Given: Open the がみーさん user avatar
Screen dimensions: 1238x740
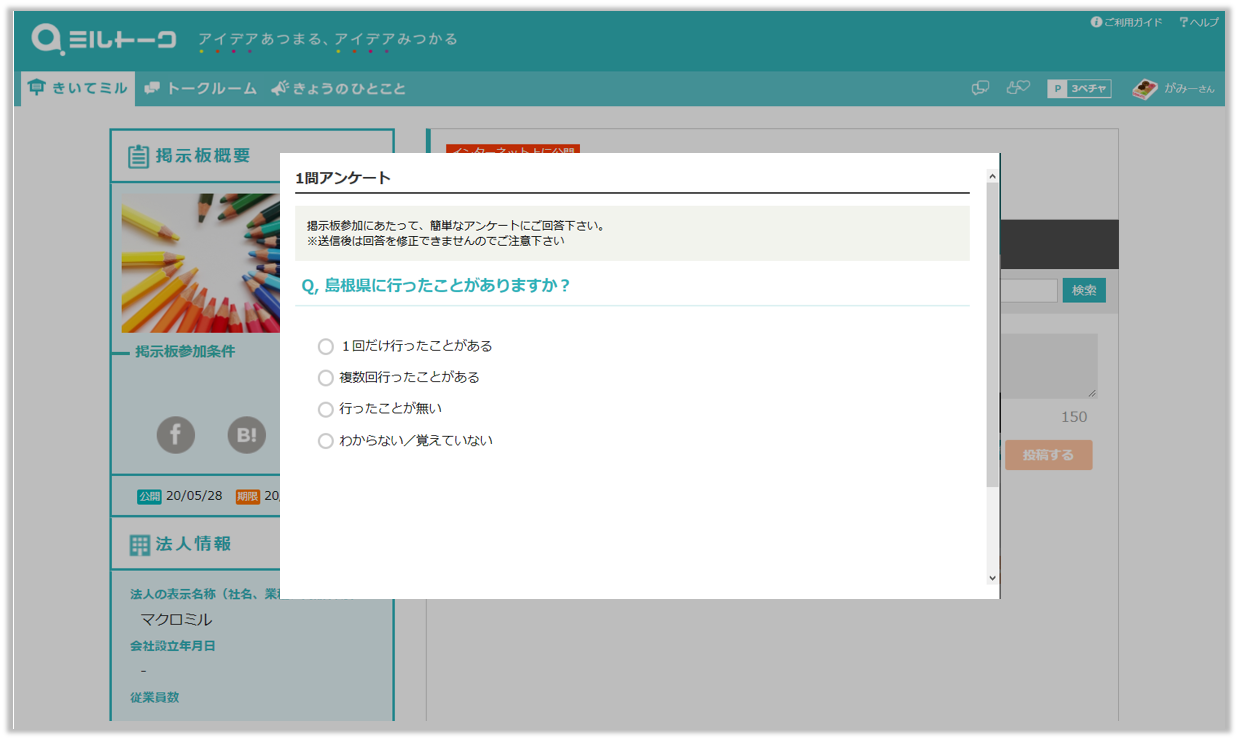Looking at the screenshot, I should (x=1144, y=89).
